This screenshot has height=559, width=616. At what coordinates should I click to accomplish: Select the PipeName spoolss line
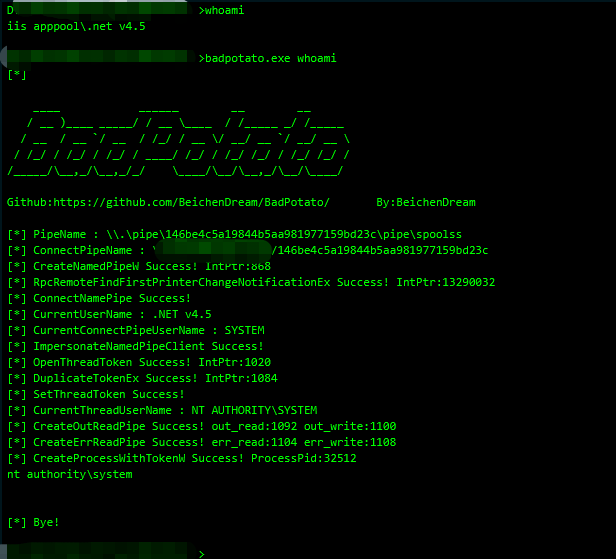[235, 235]
